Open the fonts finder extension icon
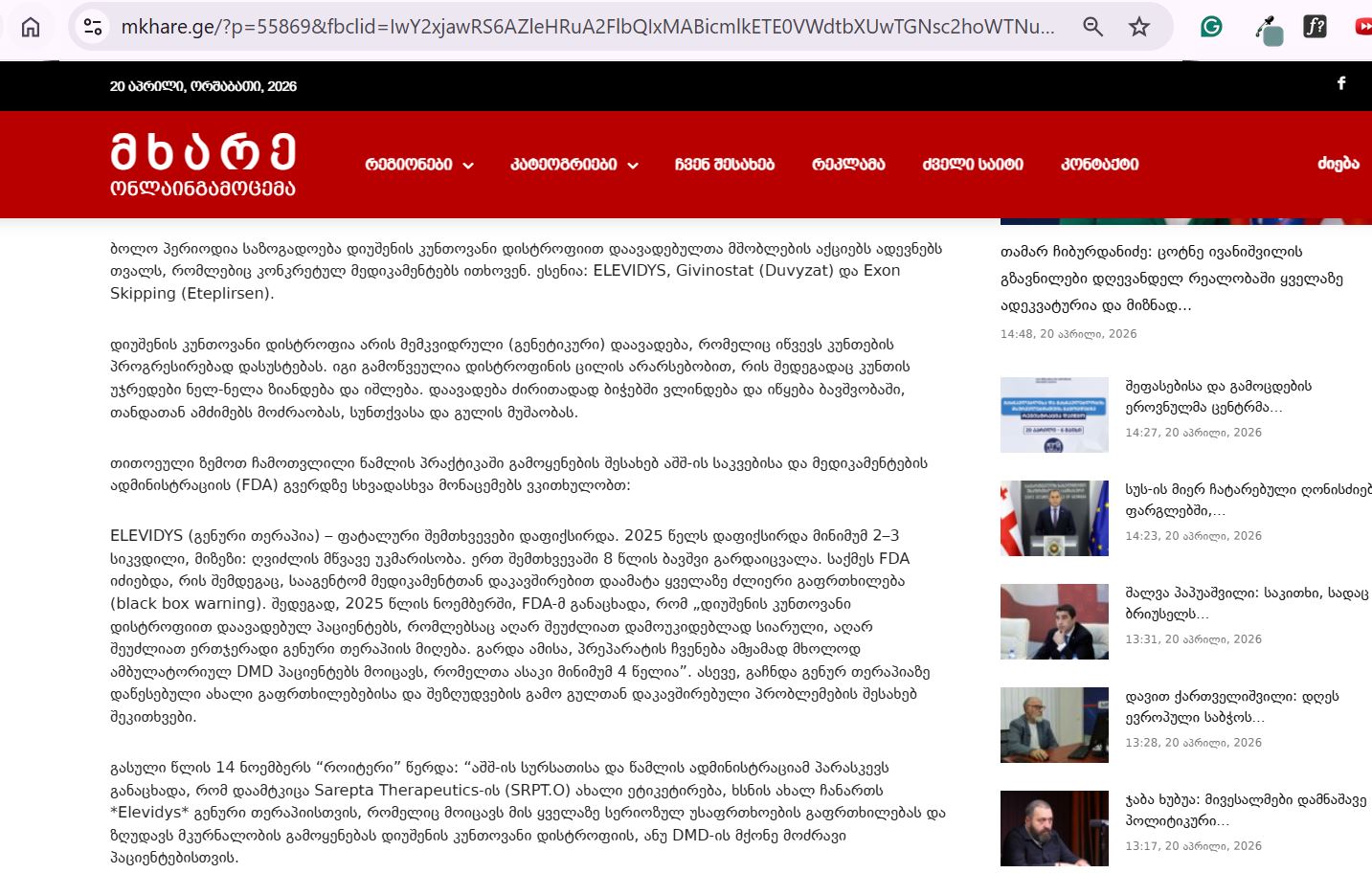This screenshot has width=1372, height=873. click(1315, 27)
